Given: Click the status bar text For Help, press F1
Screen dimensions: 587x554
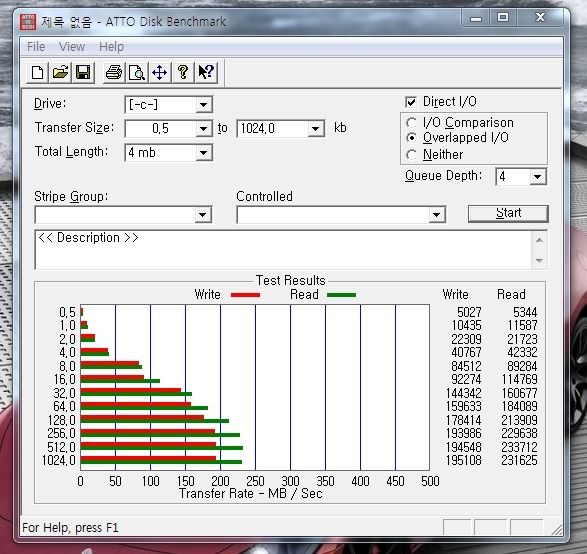Looking at the screenshot, I should pos(70,528).
